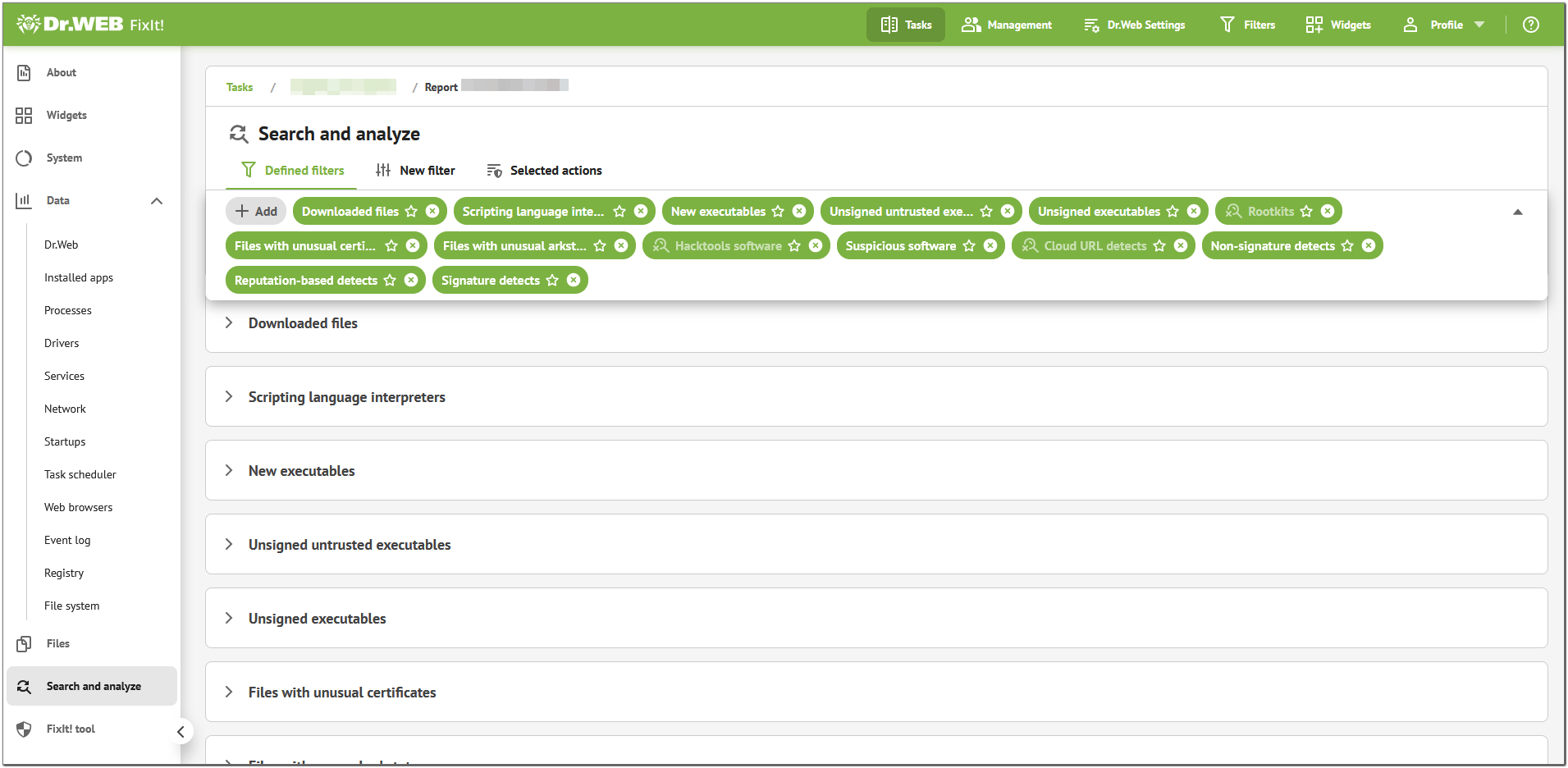This screenshot has height=768, width=1568.
Task: Select Search and analyze in sidebar
Action: click(x=92, y=686)
